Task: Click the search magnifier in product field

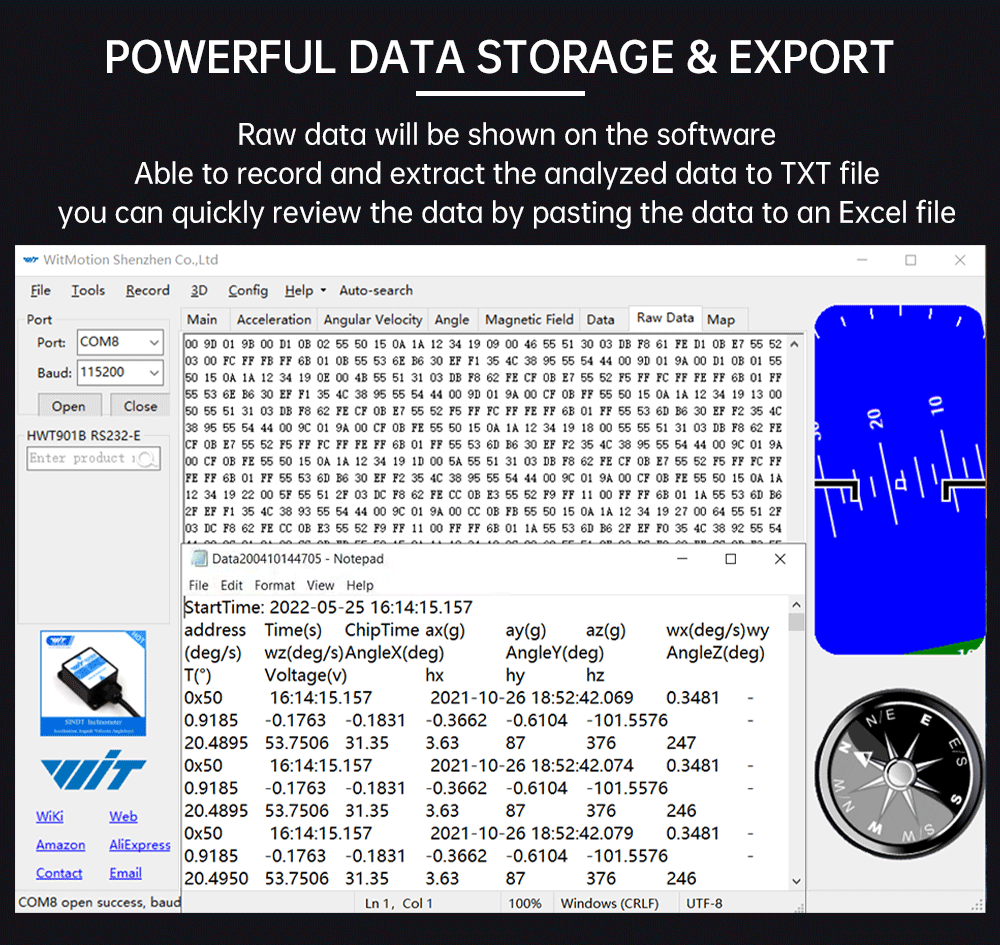Action: 147,458
